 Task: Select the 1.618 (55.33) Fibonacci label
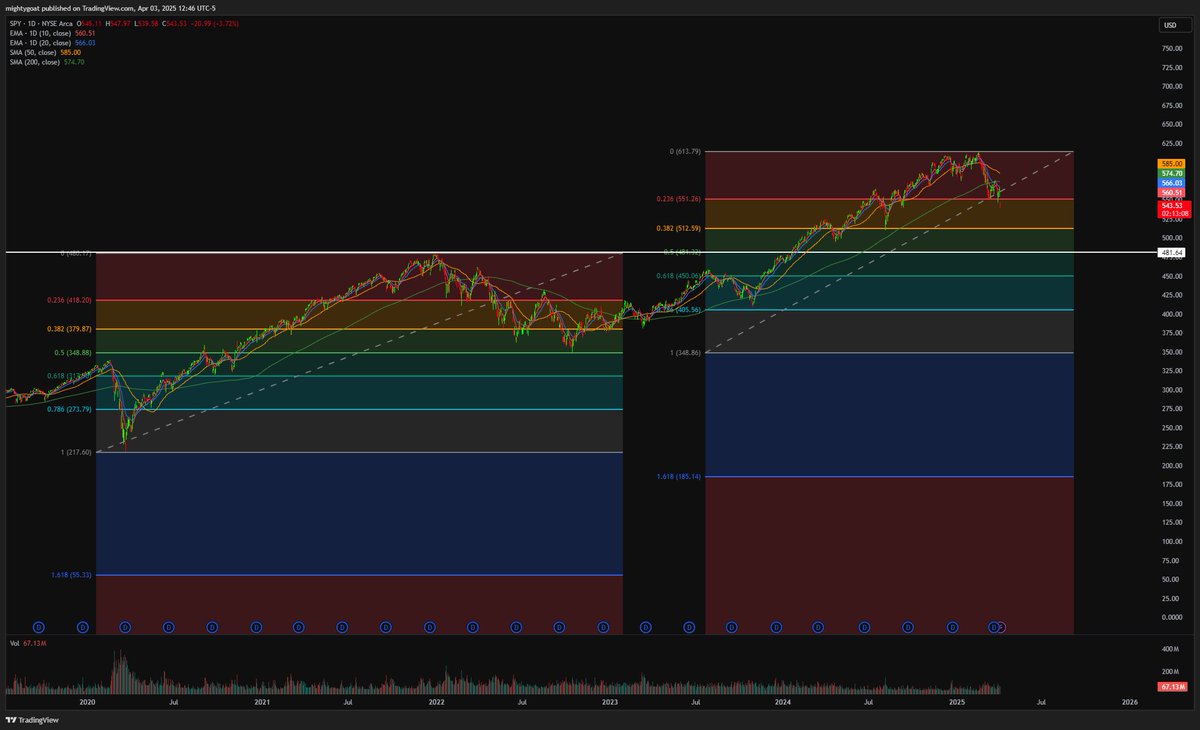tap(71, 575)
